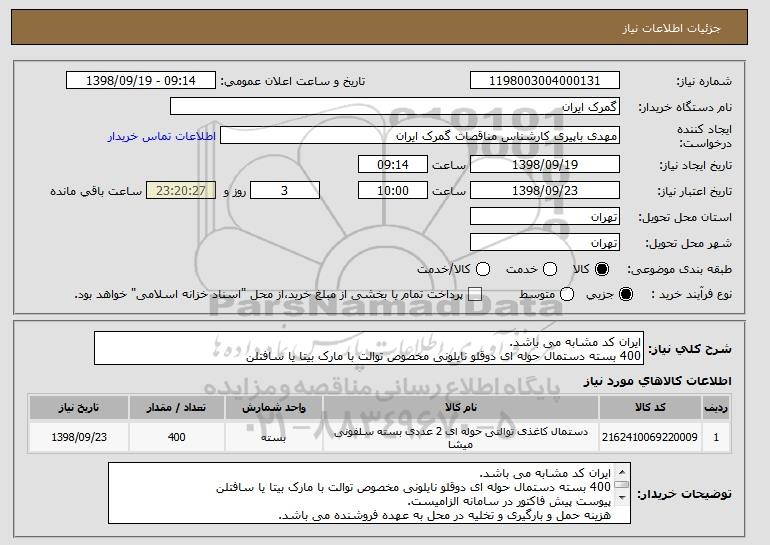Click the announcement date field 1398/09/19 - 09:14
The width and height of the screenshot is (770, 545).
click(x=140, y=80)
